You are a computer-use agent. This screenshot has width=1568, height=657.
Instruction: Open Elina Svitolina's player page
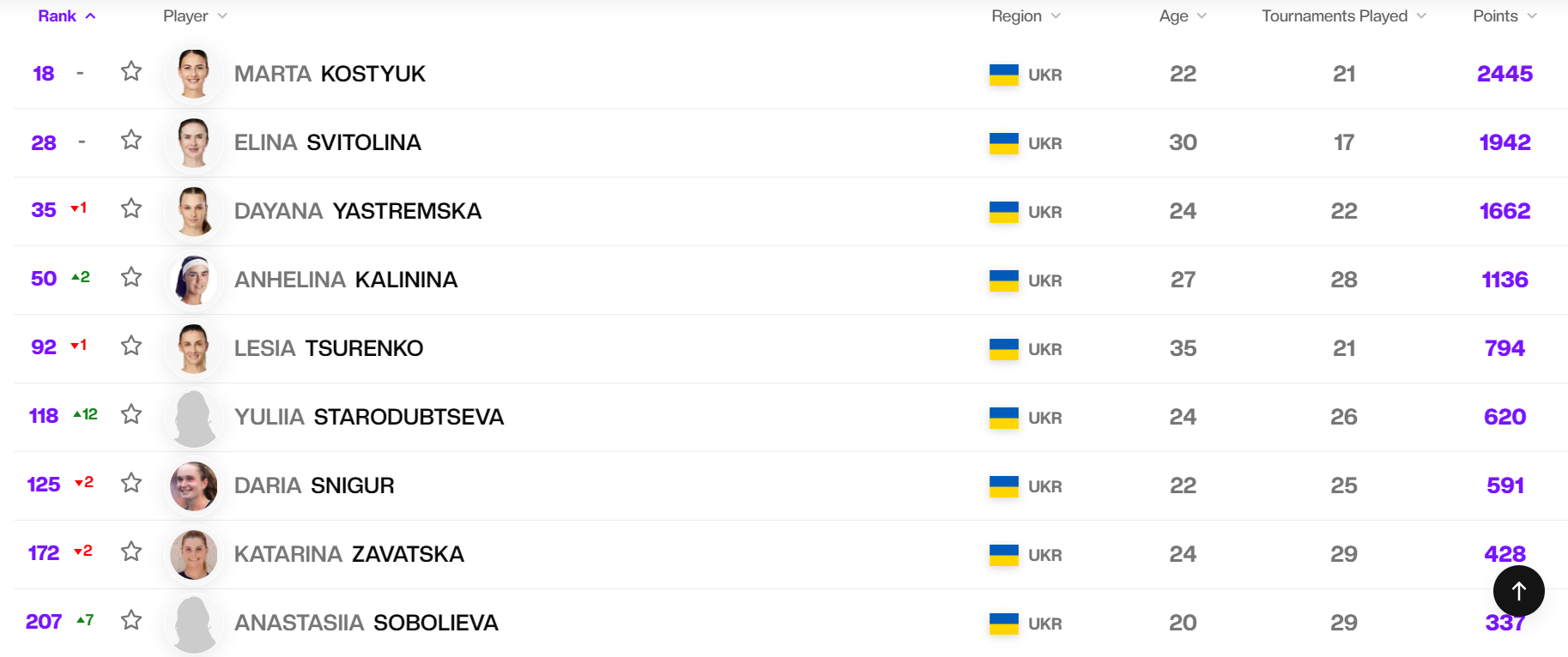[x=328, y=142]
